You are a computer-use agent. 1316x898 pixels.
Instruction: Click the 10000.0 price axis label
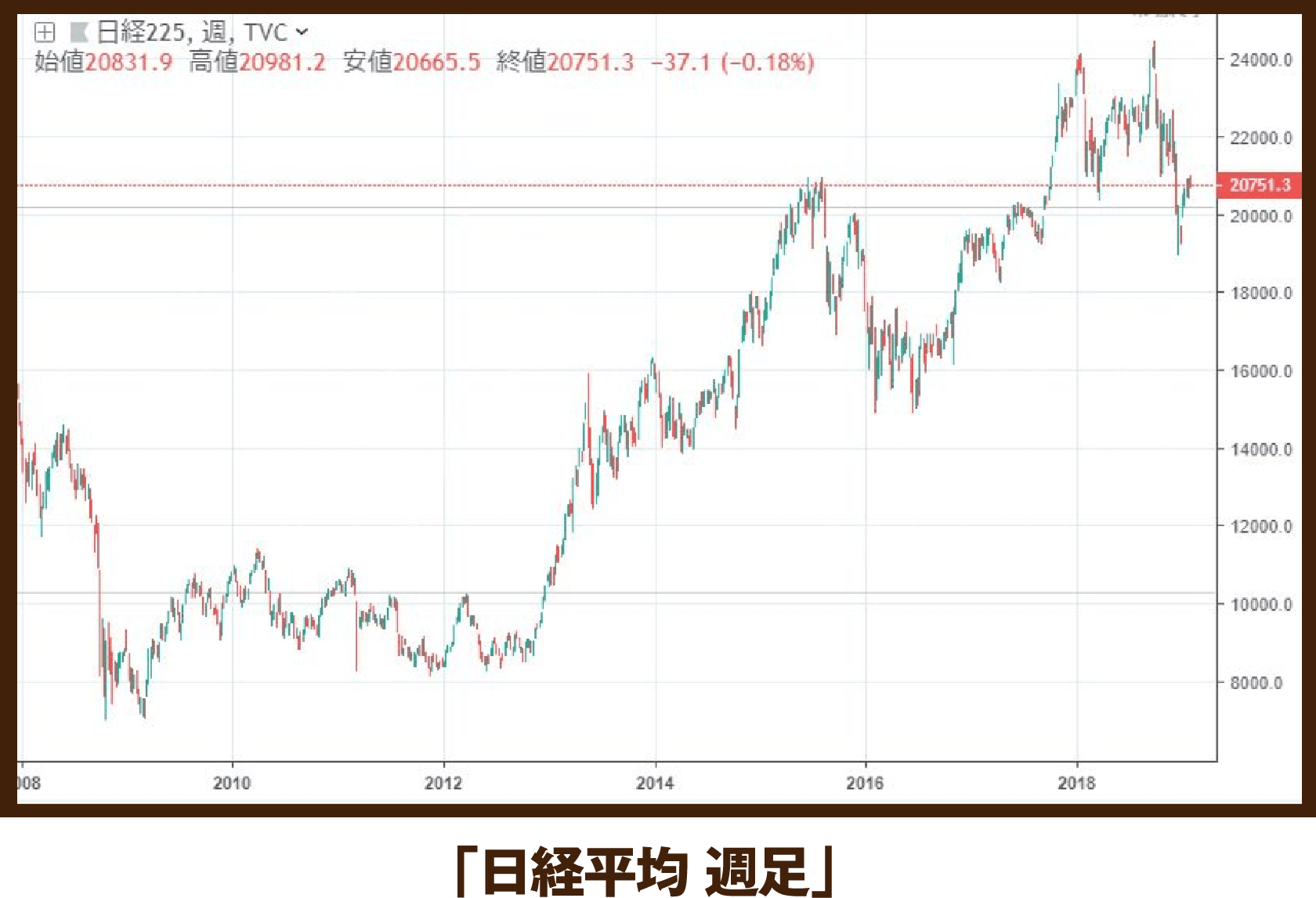[1260, 604]
